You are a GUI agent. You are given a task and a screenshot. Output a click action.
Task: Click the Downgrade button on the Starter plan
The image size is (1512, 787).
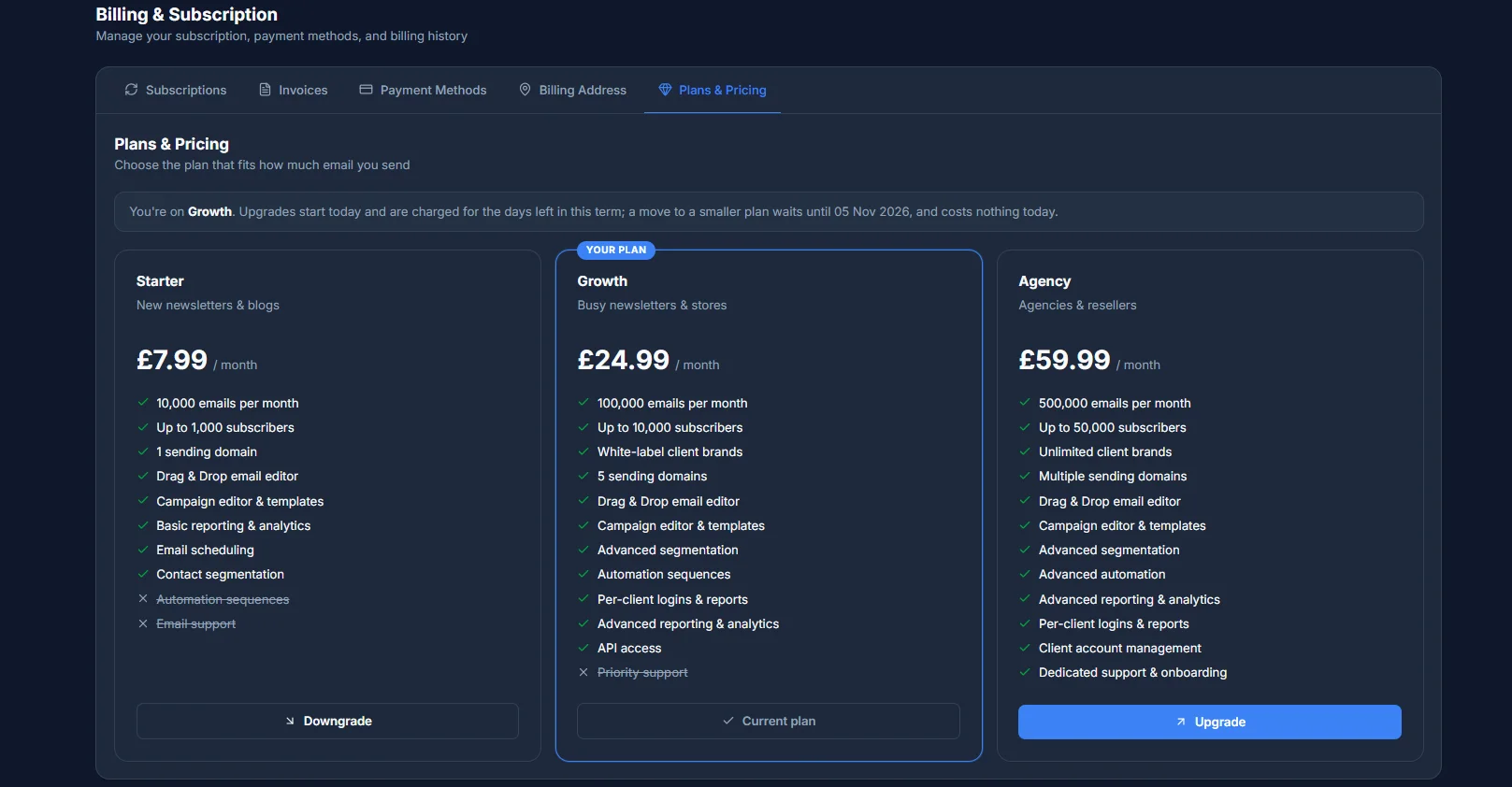click(x=327, y=722)
